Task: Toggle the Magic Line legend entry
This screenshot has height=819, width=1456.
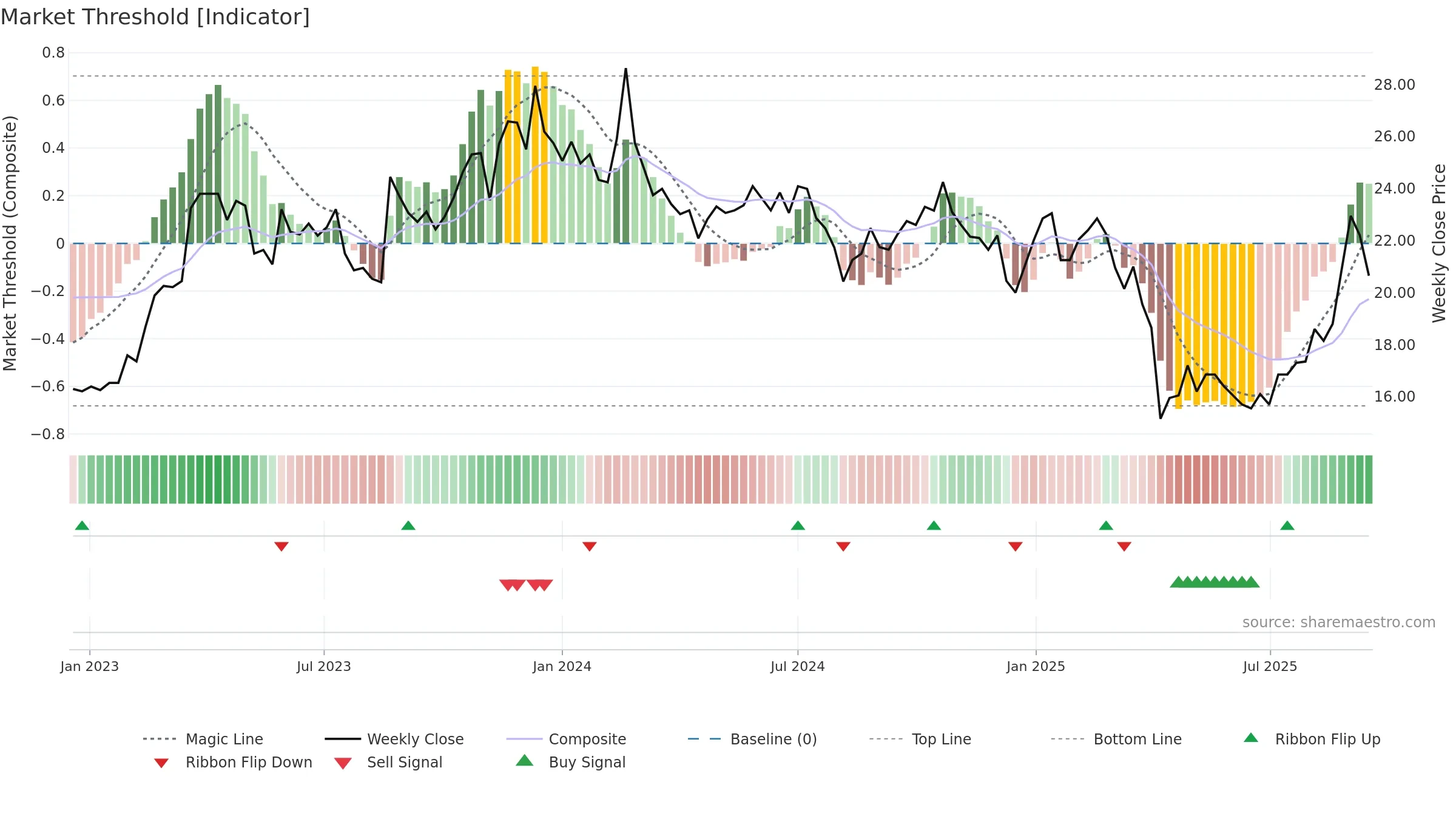Action: click(x=203, y=739)
